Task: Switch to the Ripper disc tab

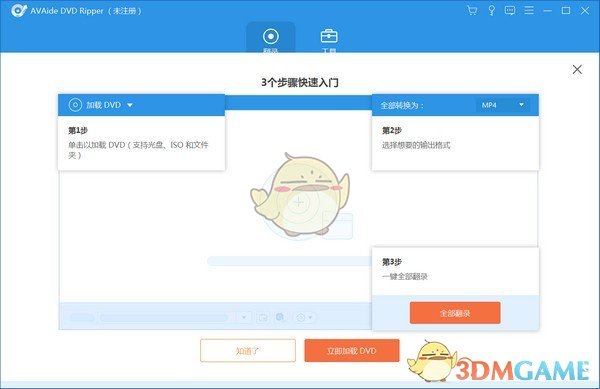Action: (x=271, y=38)
